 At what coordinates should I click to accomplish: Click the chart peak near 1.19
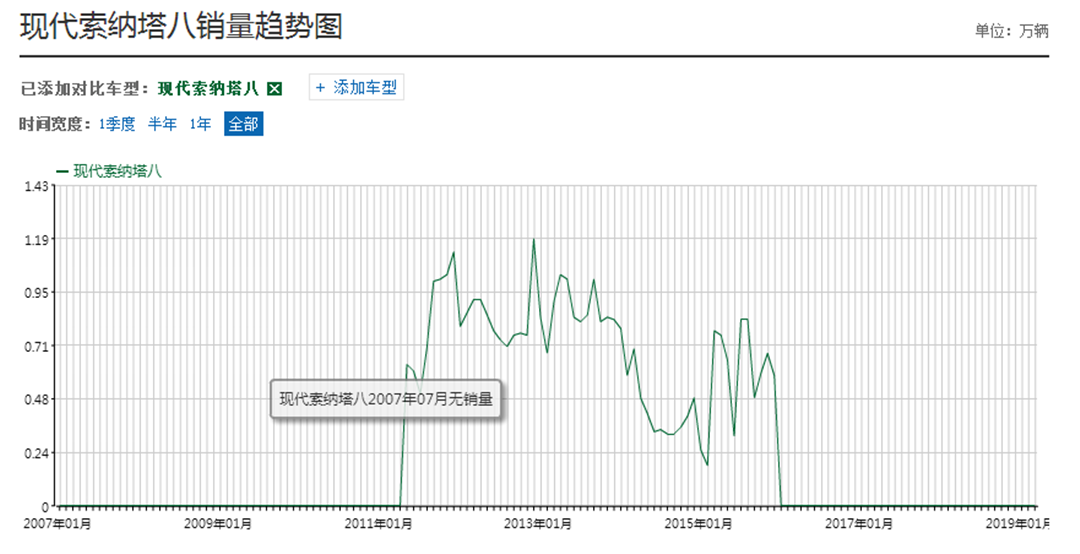[533, 240]
